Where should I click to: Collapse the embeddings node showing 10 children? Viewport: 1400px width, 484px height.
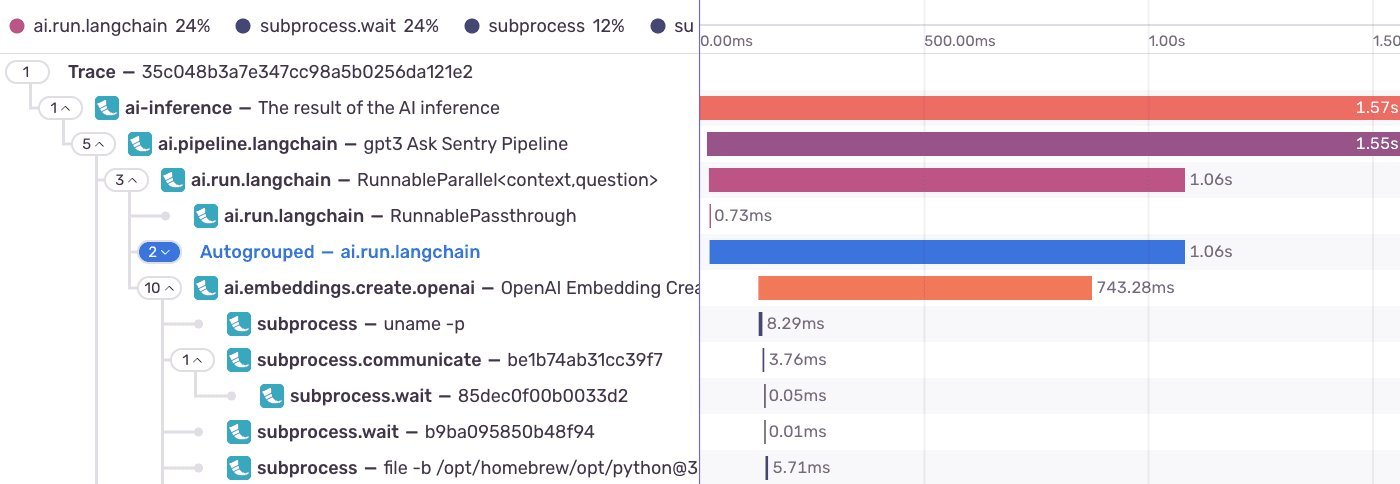[159, 288]
